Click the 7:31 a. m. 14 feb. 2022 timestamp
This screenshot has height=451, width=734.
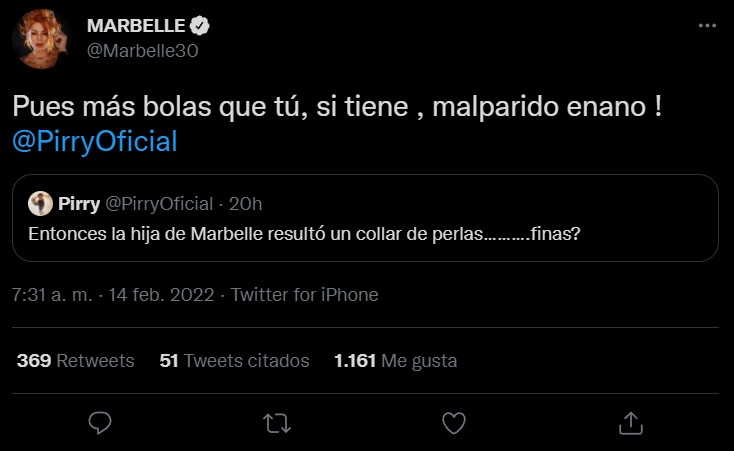[x=113, y=295]
